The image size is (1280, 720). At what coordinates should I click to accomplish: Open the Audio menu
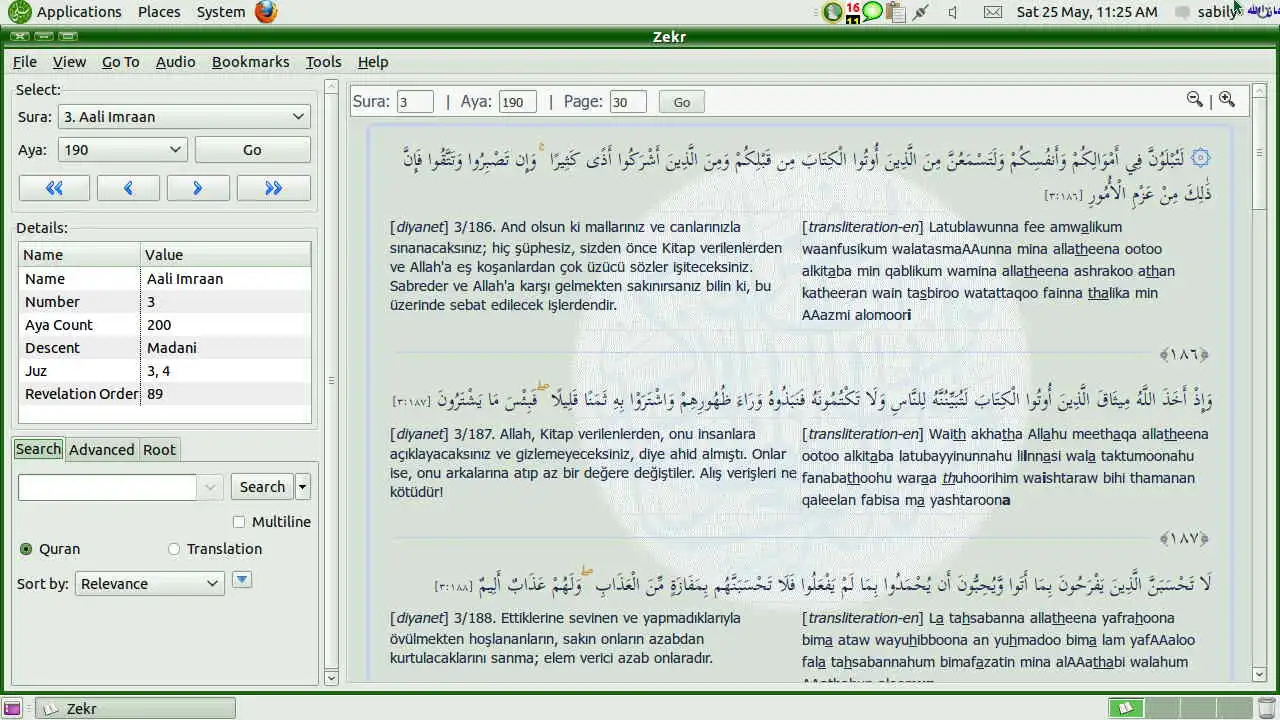click(175, 62)
